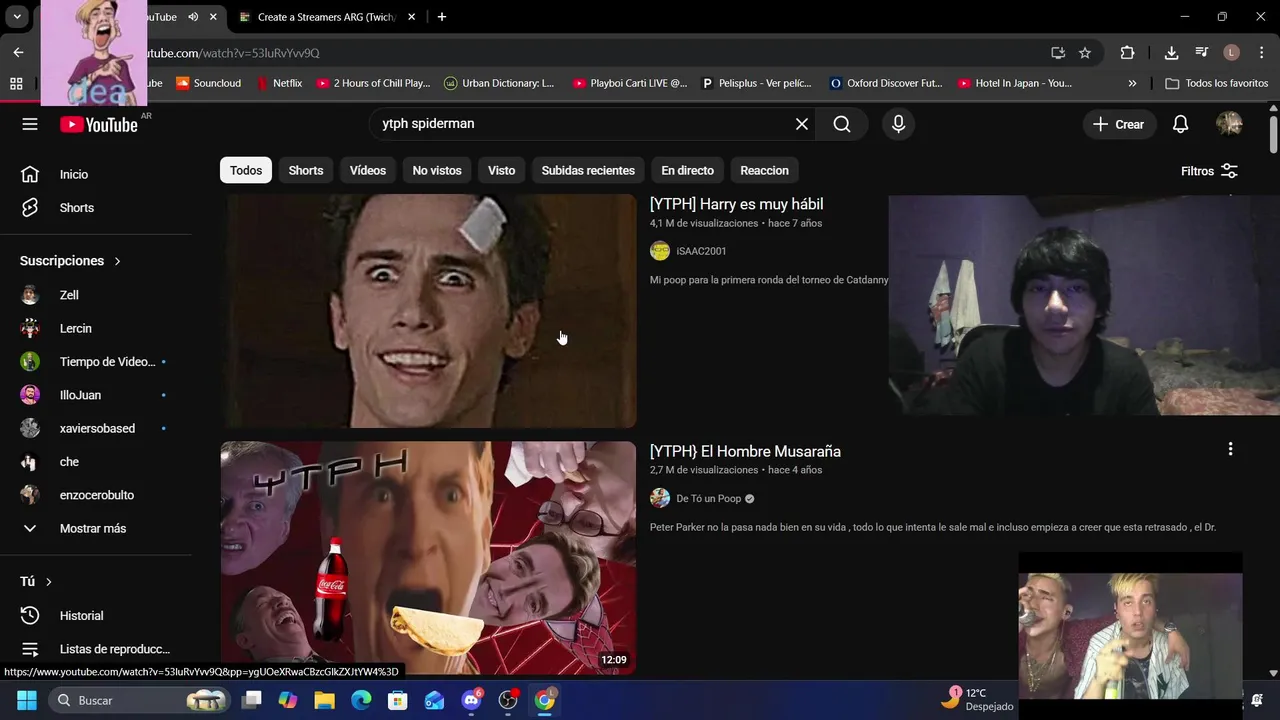Start voice search with the microphone

(x=898, y=124)
